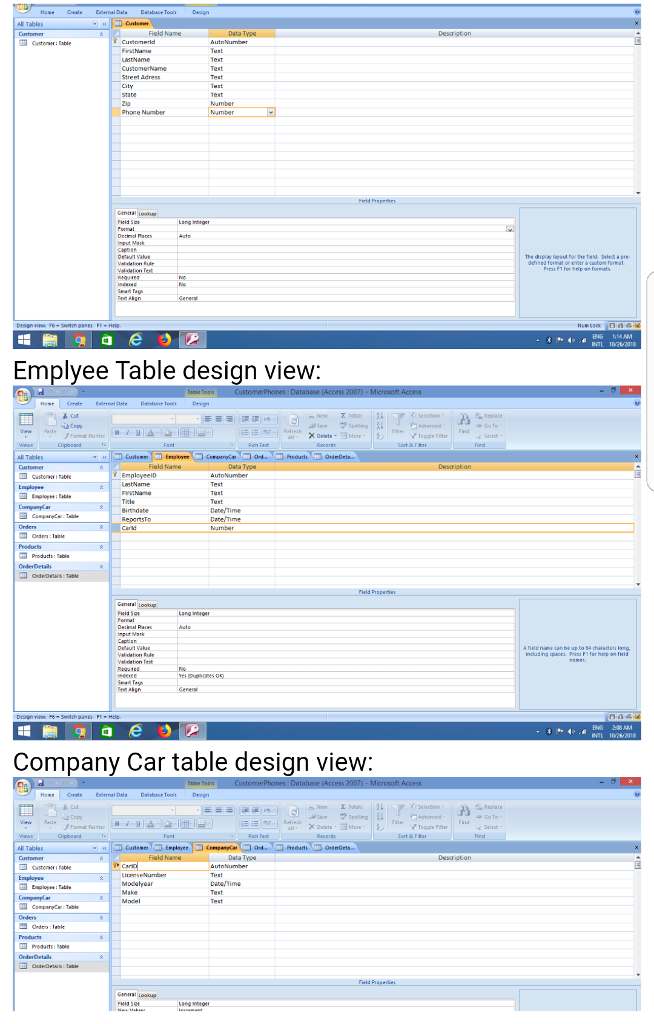Open File Explorer from taskbar below Customer window

pos(50,340)
